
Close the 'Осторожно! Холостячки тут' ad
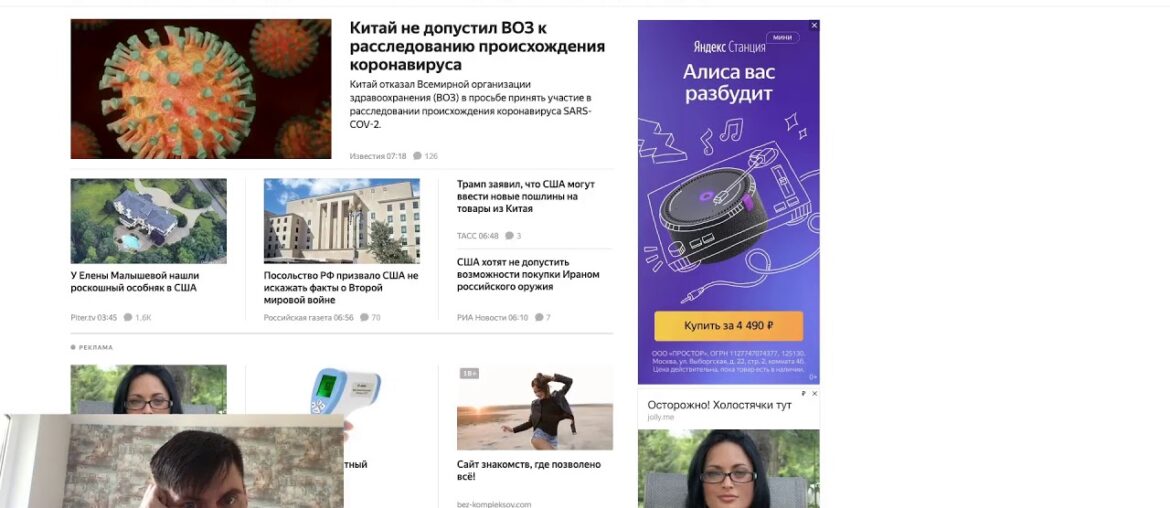click(x=814, y=393)
